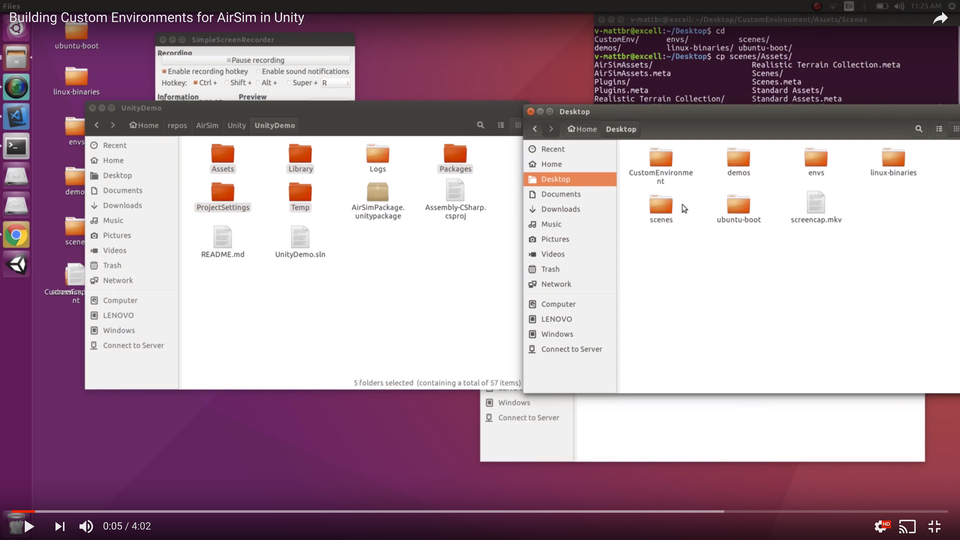Open Visual Studio Code from the dock

coord(17,116)
